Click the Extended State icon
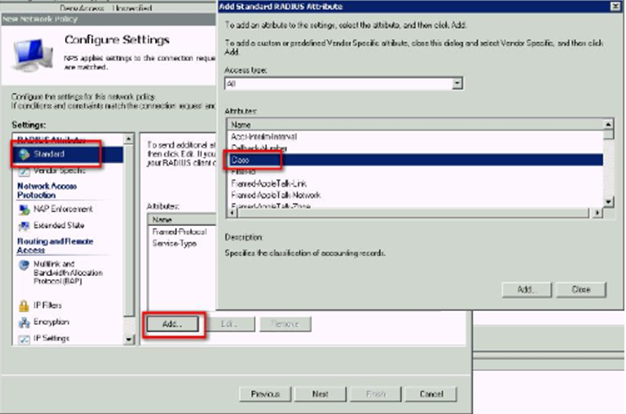This screenshot has height=414, width=626. click(x=24, y=226)
